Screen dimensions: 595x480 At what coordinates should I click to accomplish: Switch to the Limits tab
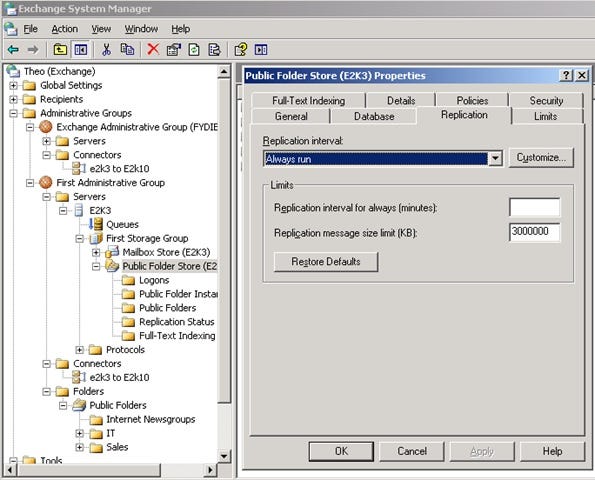click(545, 116)
